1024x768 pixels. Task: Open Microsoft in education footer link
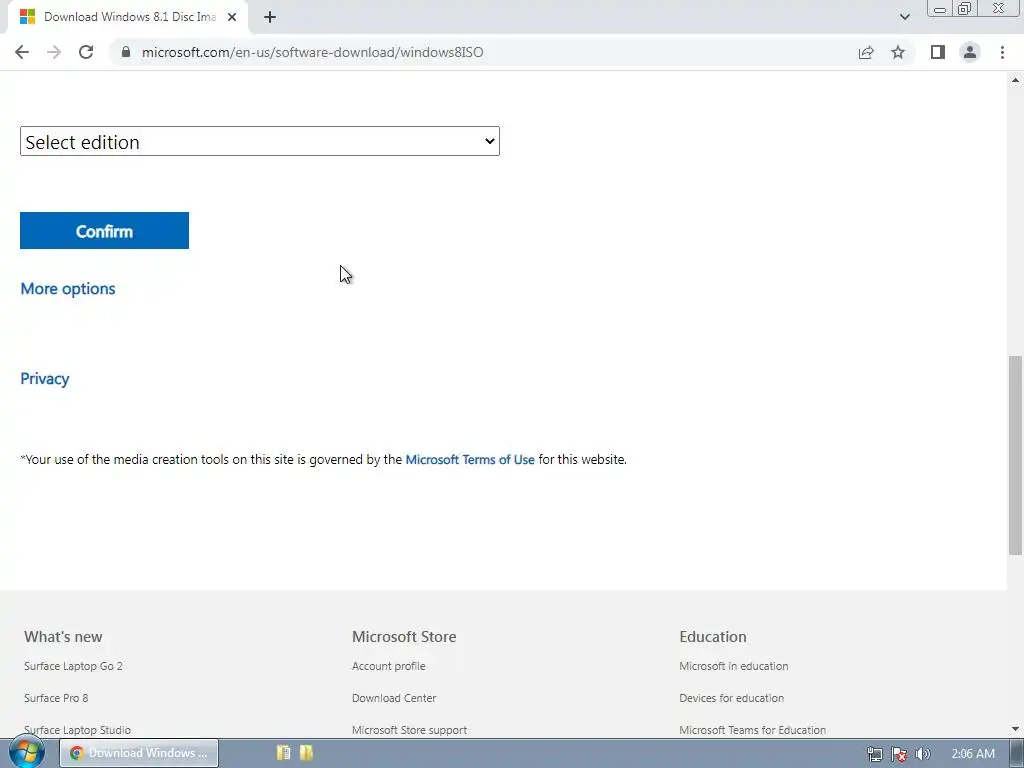click(733, 666)
